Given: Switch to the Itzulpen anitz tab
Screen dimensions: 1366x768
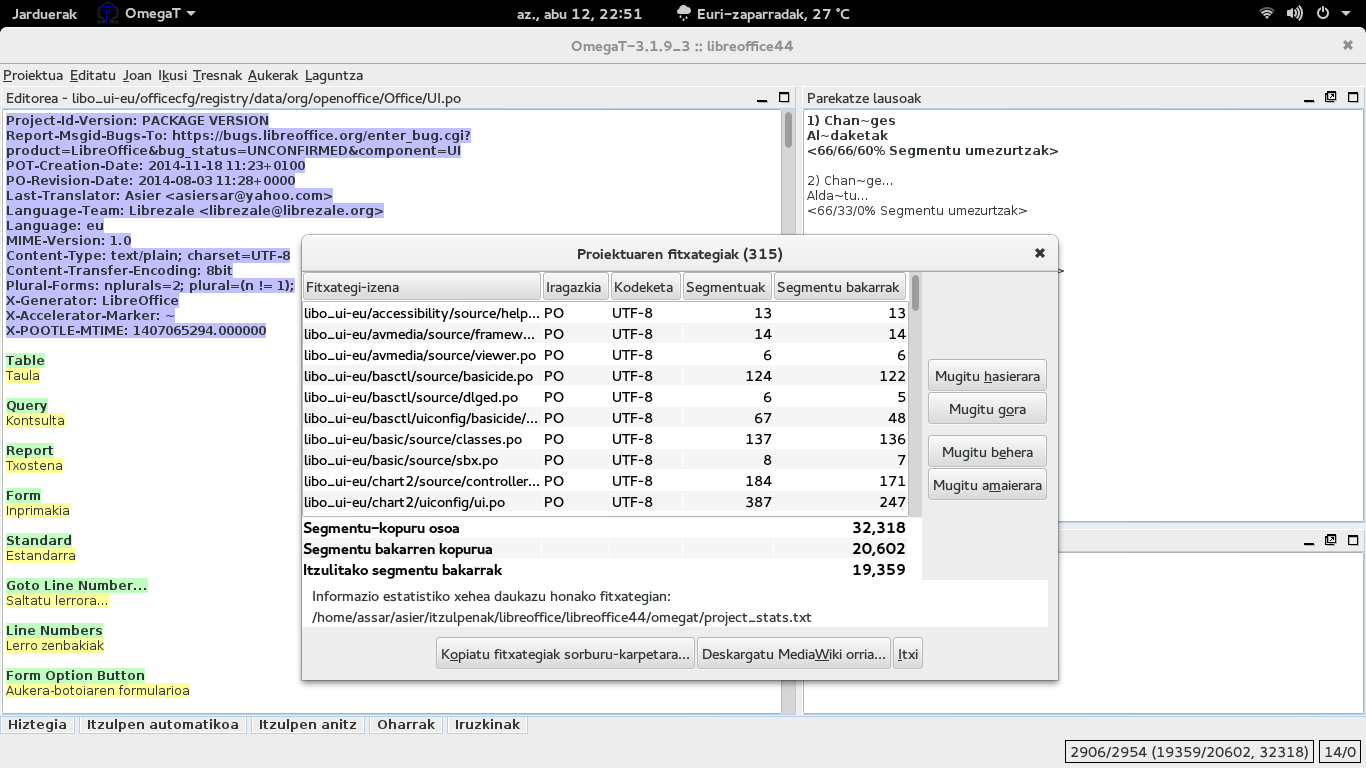Looking at the screenshot, I should [x=308, y=724].
